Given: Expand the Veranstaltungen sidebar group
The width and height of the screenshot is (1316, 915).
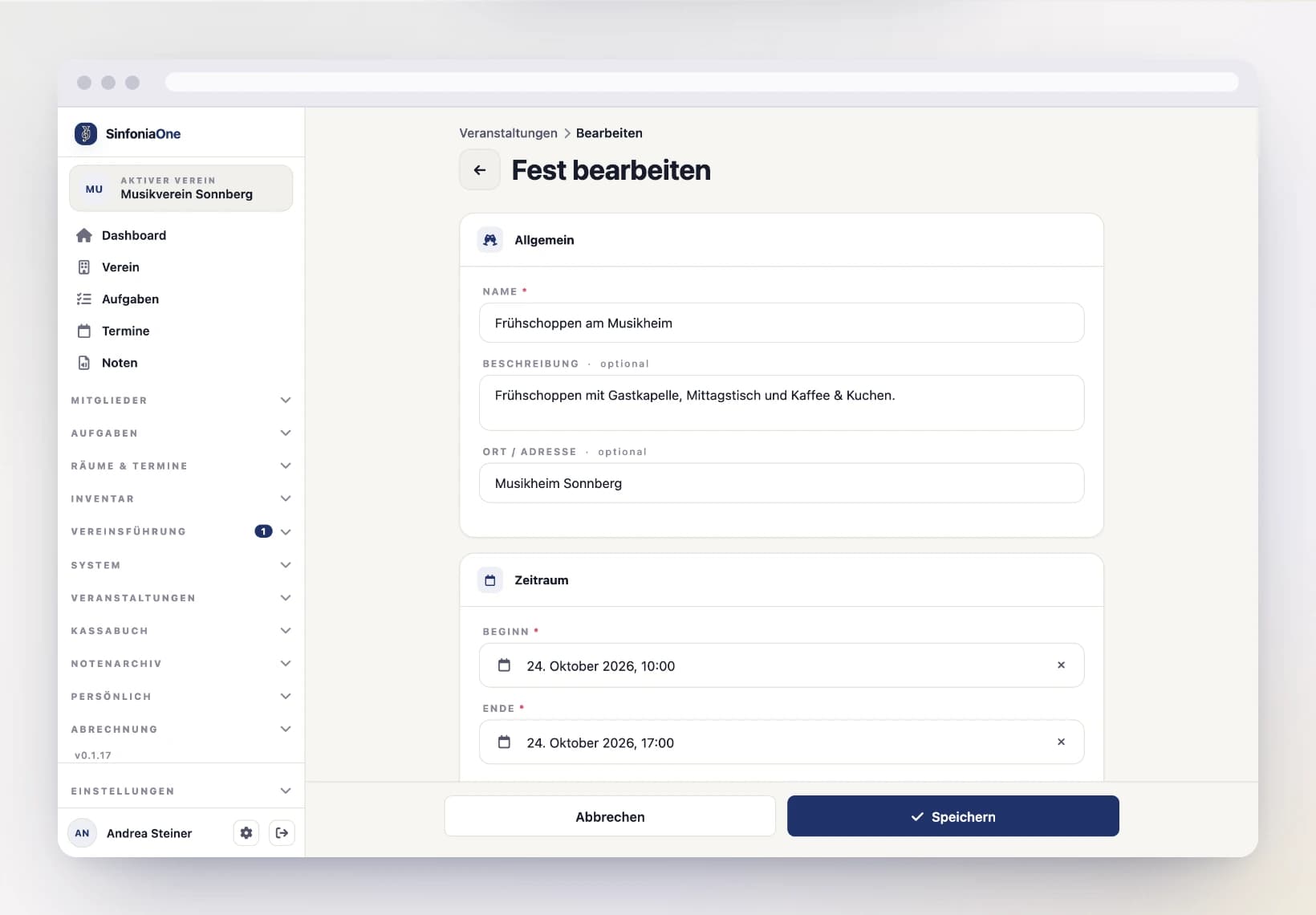Looking at the screenshot, I should coord(181,598).
